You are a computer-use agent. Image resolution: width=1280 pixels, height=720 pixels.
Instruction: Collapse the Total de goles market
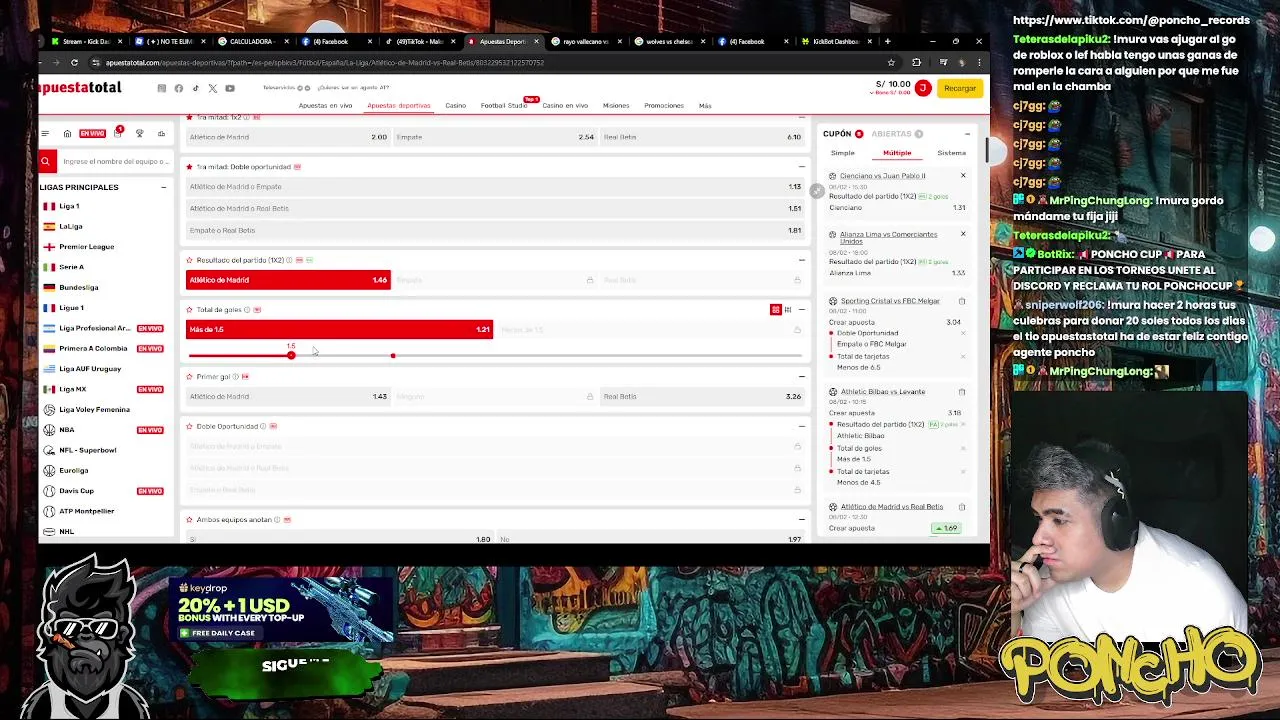(x=801, y=310)
